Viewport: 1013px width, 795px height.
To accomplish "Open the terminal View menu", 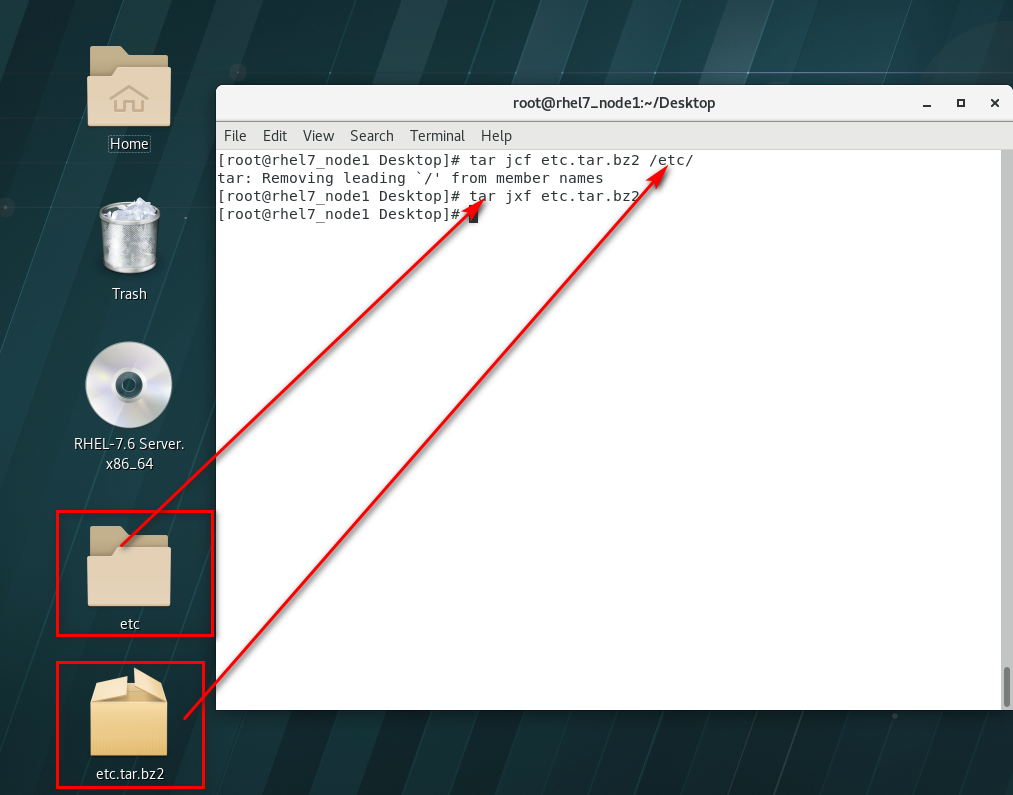I will (x=319, y=136).
